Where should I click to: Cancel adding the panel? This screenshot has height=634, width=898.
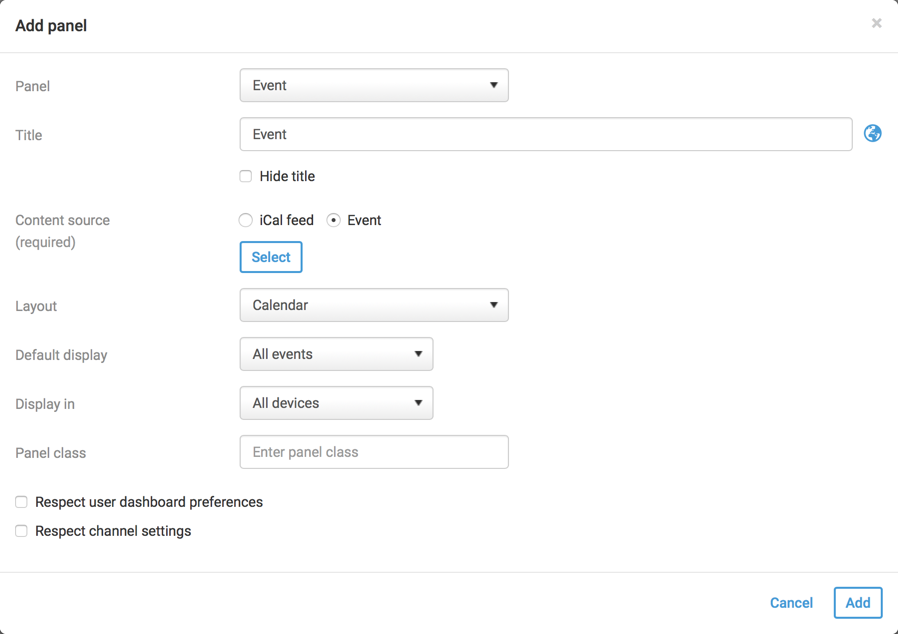coord(791,603)
